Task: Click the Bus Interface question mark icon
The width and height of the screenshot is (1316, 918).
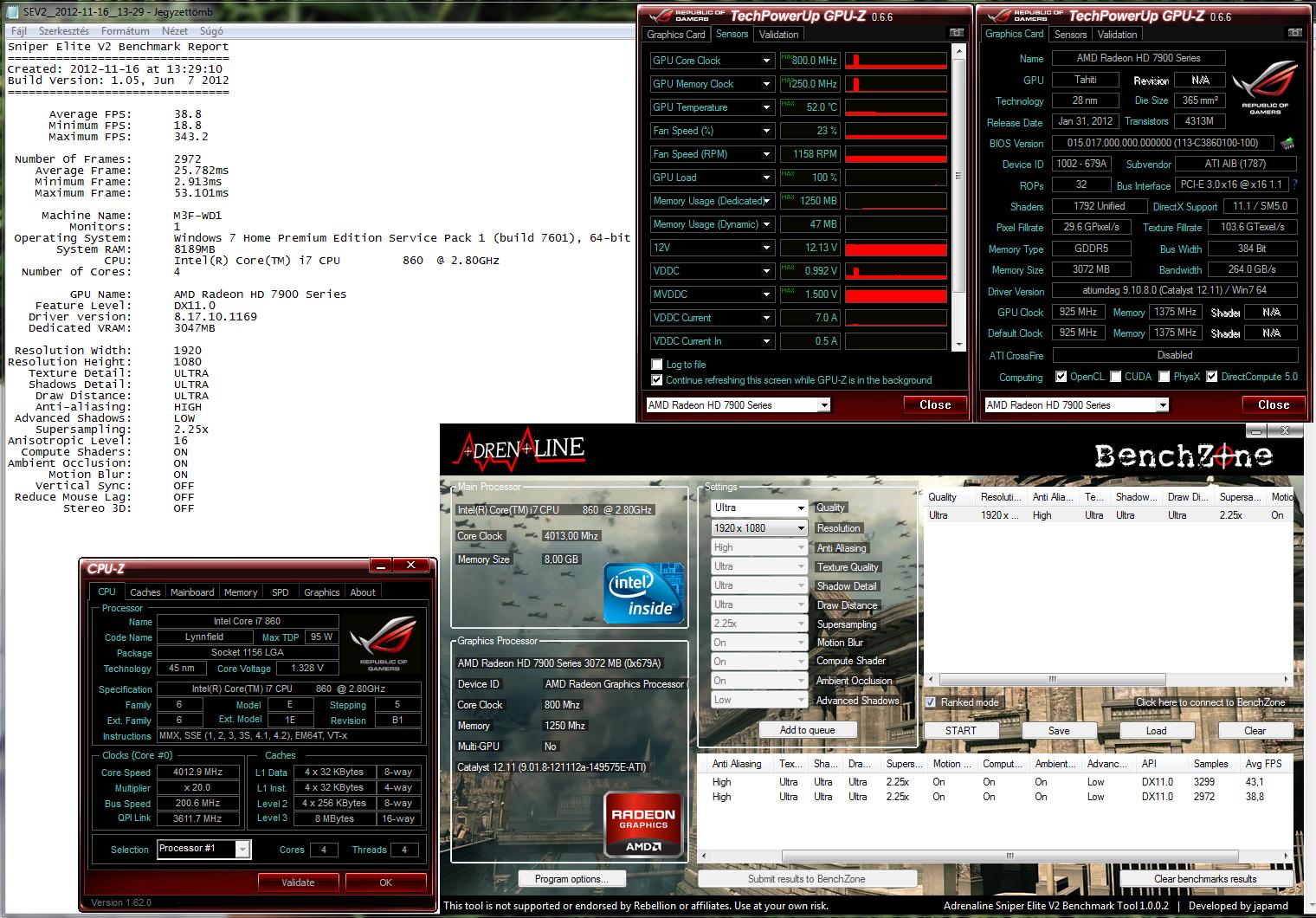Action: click(1294, 184)
